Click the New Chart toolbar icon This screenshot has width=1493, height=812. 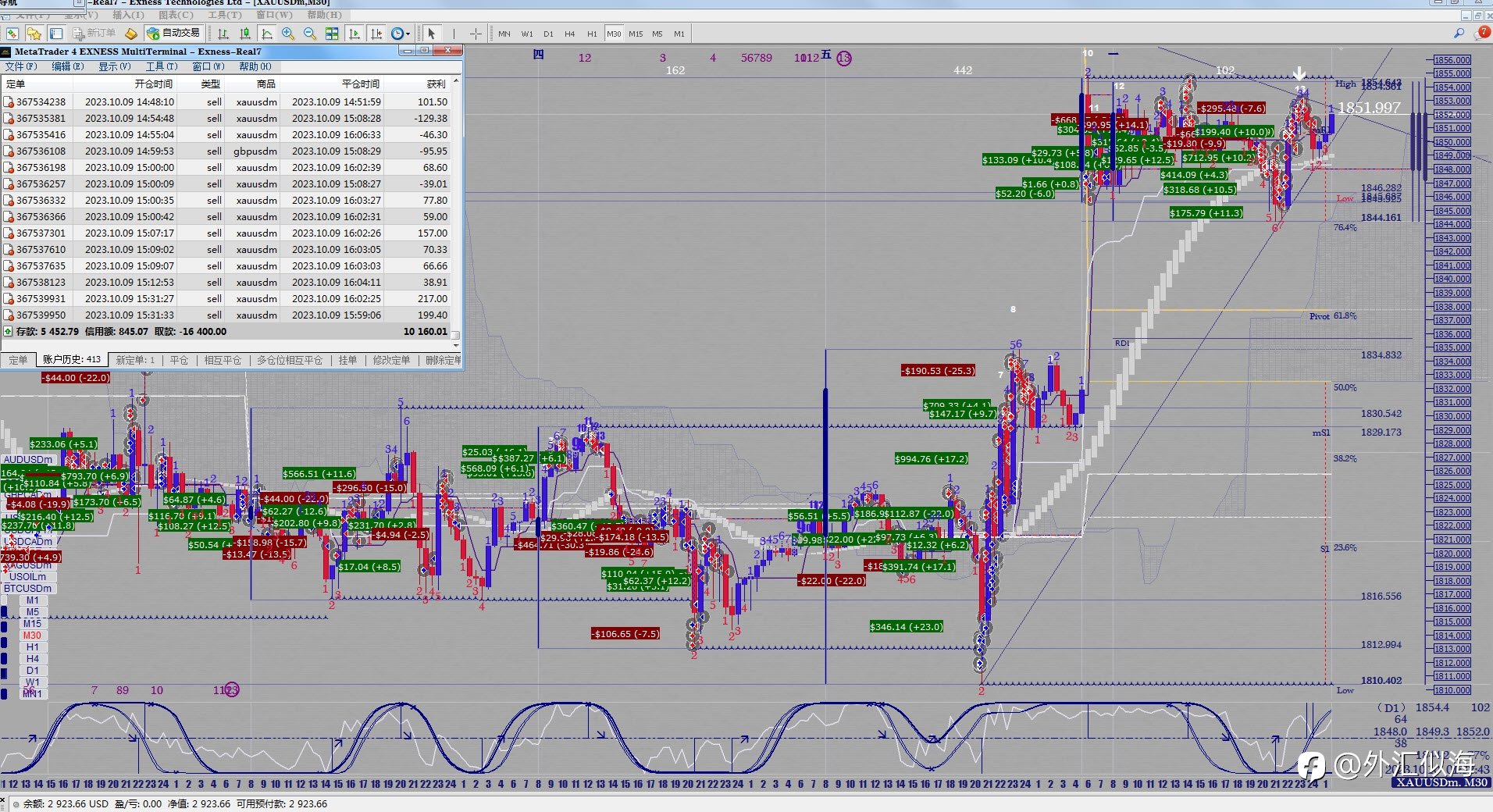click(x=12, y=34)
